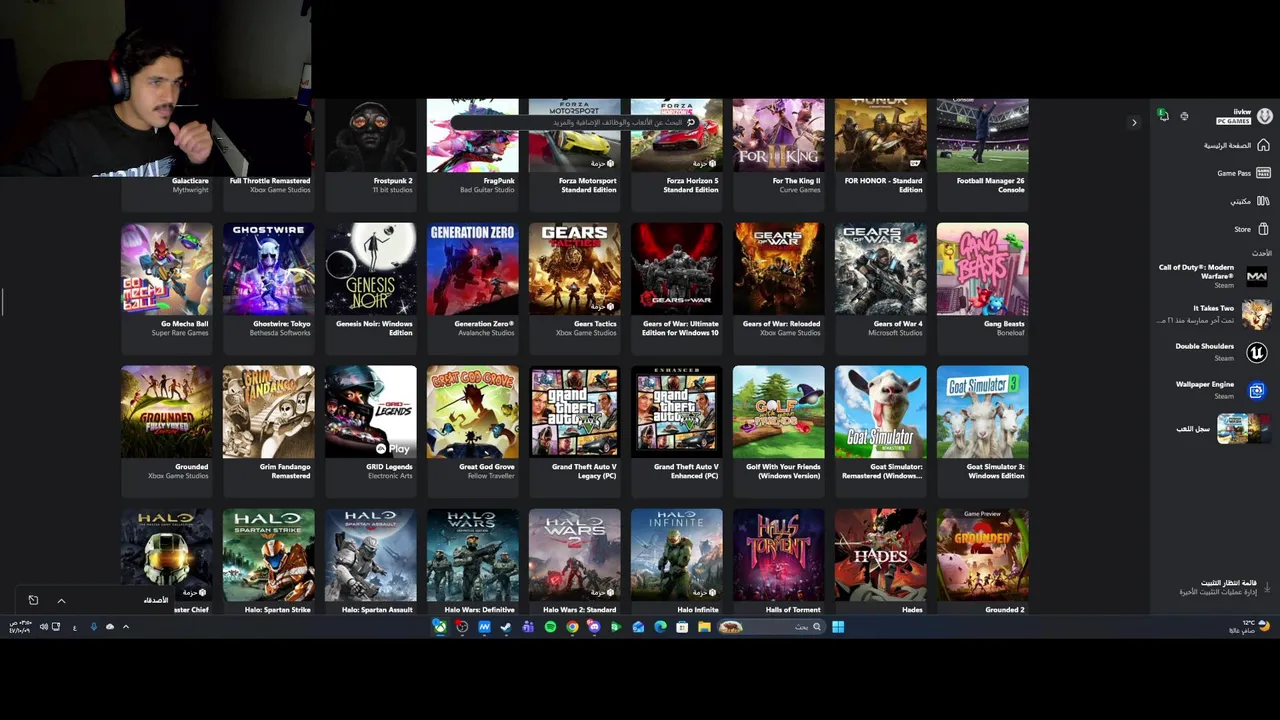The width and height of the screenshot is (1280, 720).
Task: Open Double Shoulders Unreal icon in recents
Action: (x=1257, y=352)
